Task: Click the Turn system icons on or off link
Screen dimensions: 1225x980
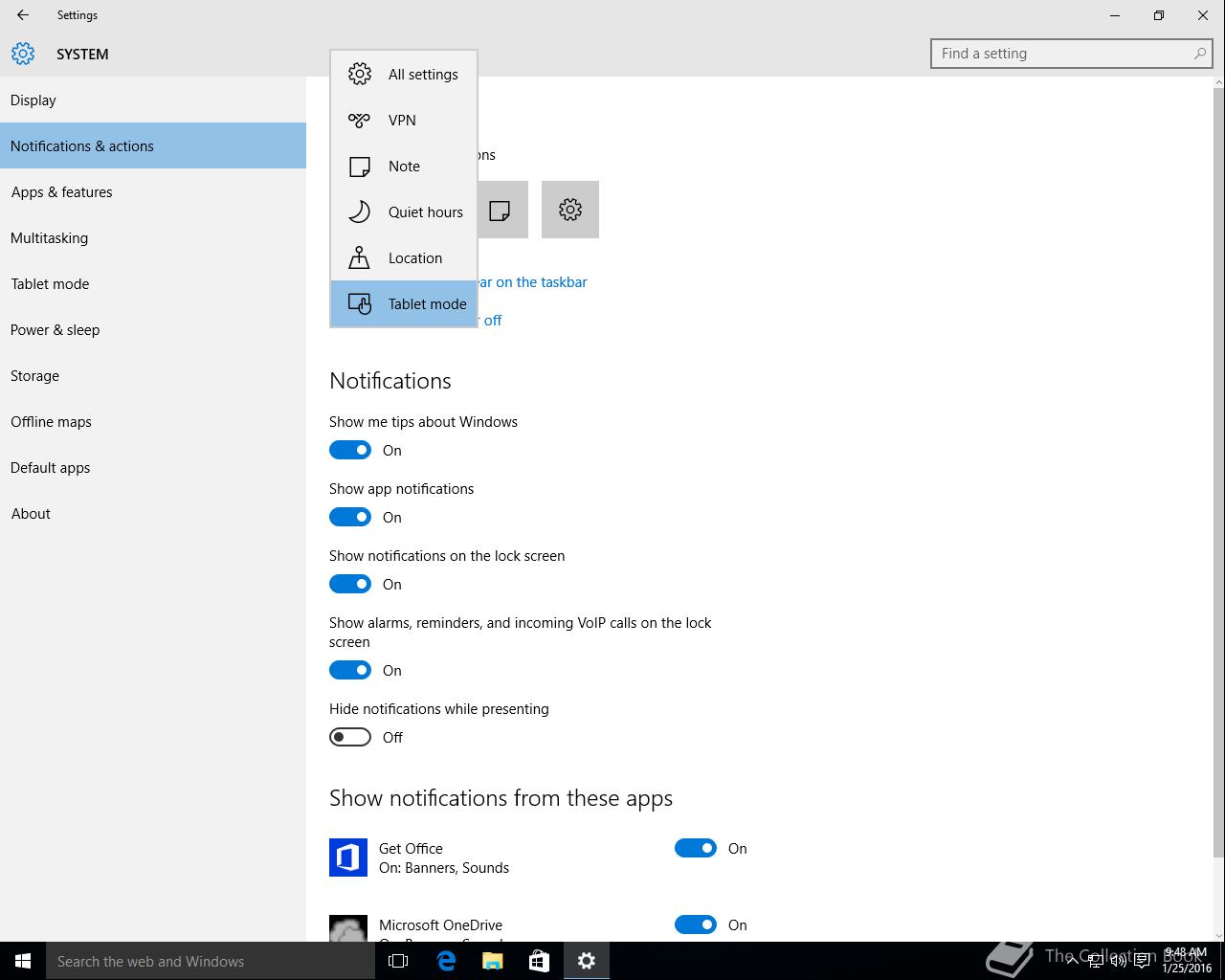Action: pos(490,321)
